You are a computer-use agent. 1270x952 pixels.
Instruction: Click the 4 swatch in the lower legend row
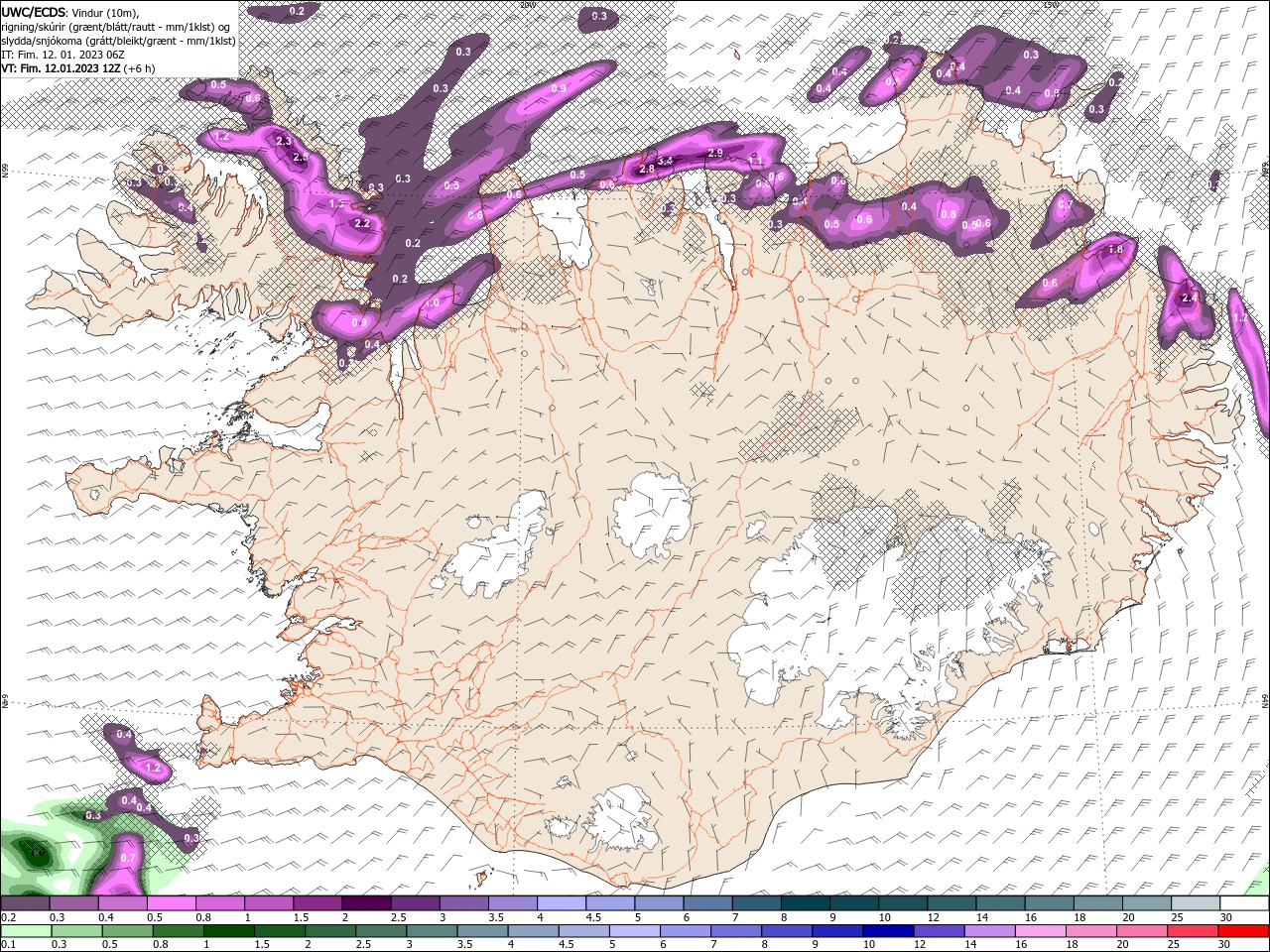[532, 931]
